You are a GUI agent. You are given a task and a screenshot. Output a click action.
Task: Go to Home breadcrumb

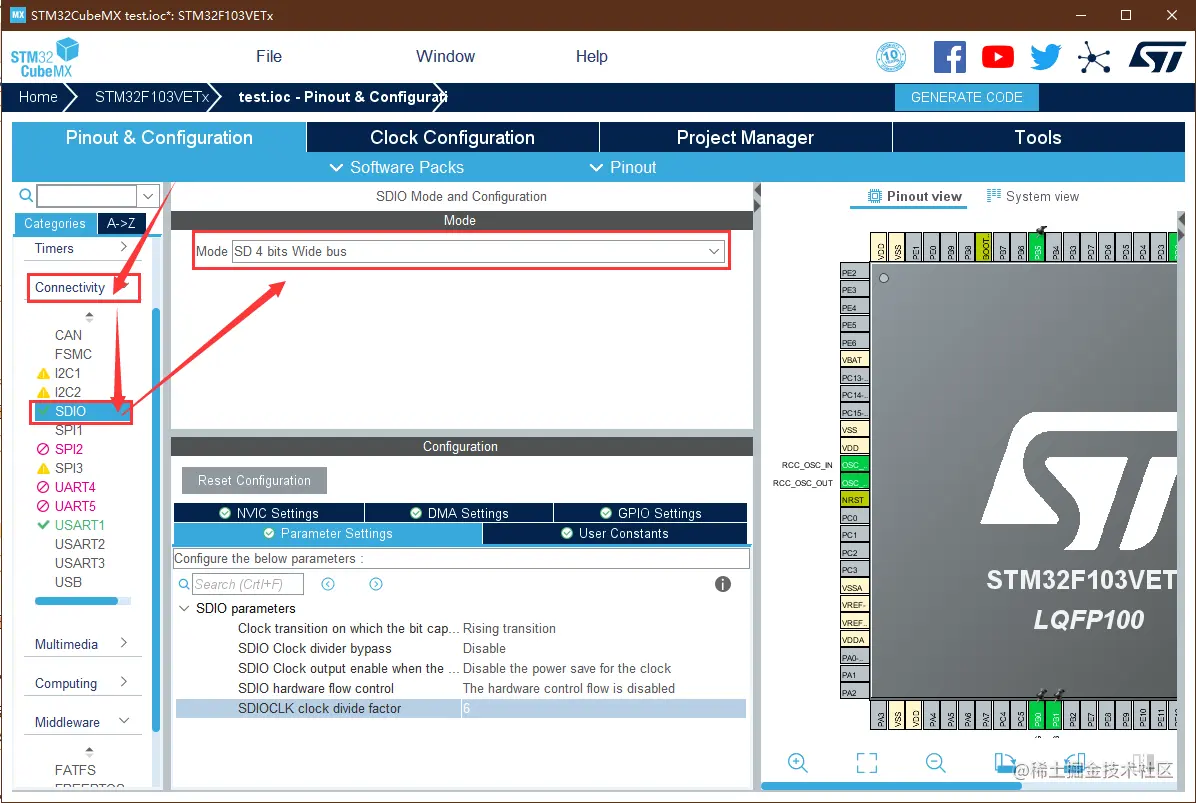click(38, 97)
